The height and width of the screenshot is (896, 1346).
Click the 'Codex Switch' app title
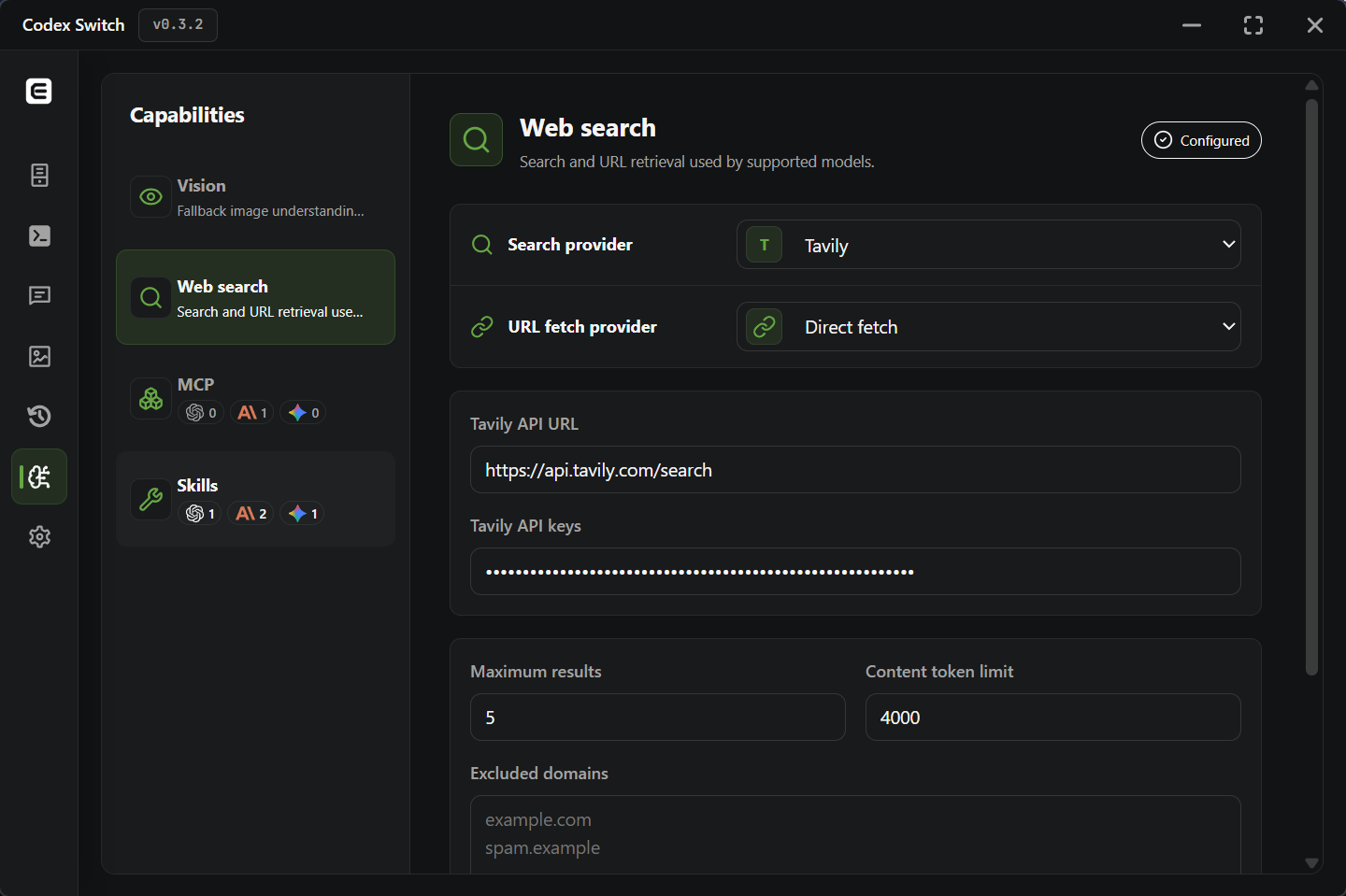tap(74, 25)
